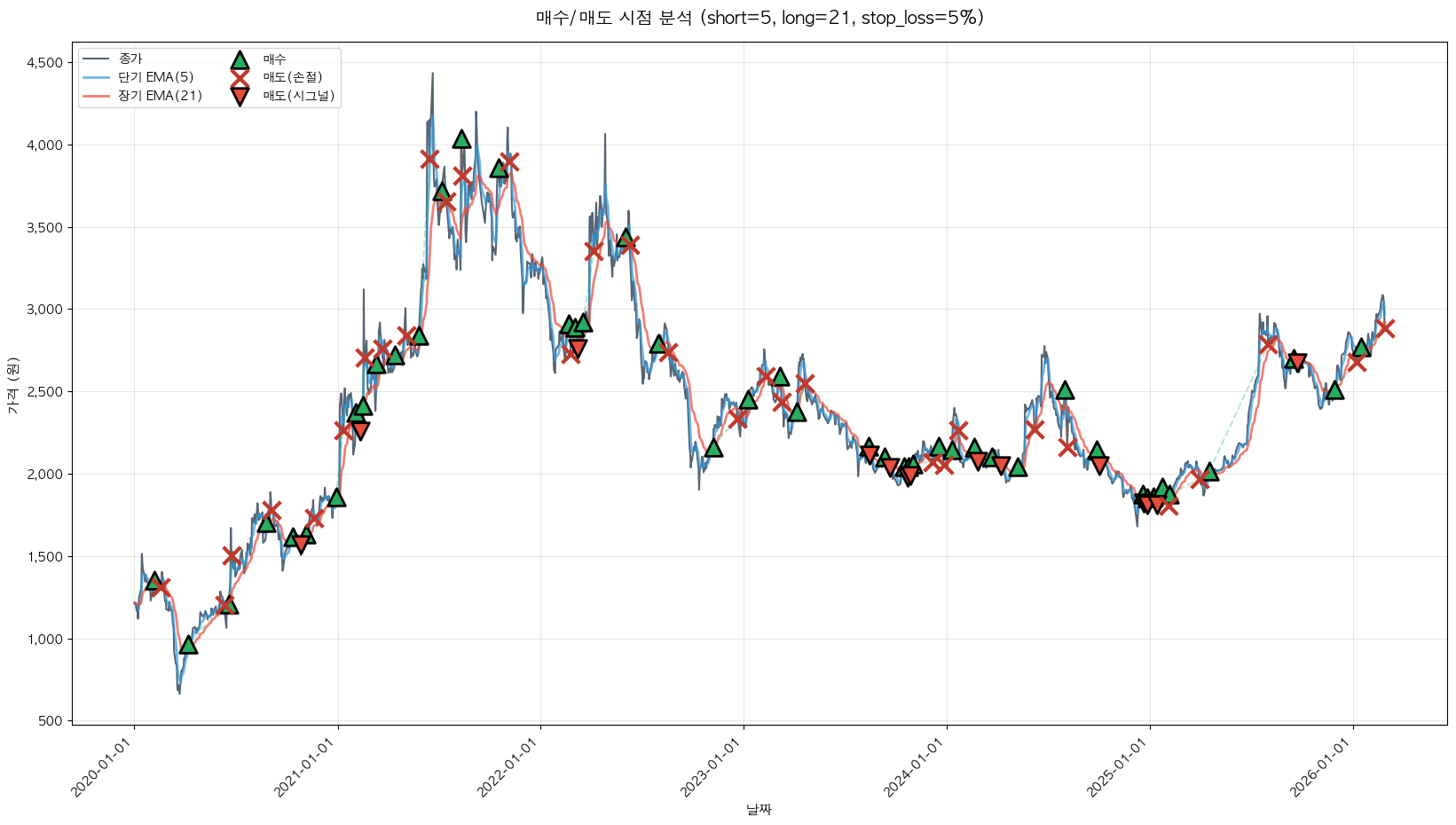Select the highest buy triangle above 4,000
The width and height of the screenshot is (1456, 825).
coord(461,139)
